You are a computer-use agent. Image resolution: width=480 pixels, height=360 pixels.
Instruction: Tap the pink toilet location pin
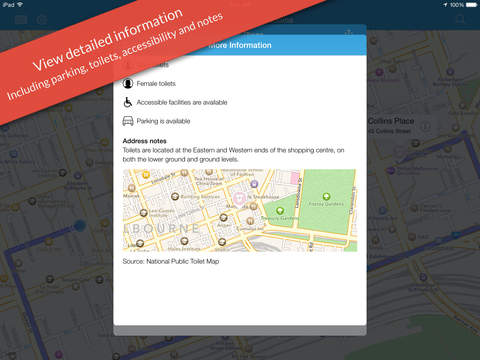pos(239,199)
